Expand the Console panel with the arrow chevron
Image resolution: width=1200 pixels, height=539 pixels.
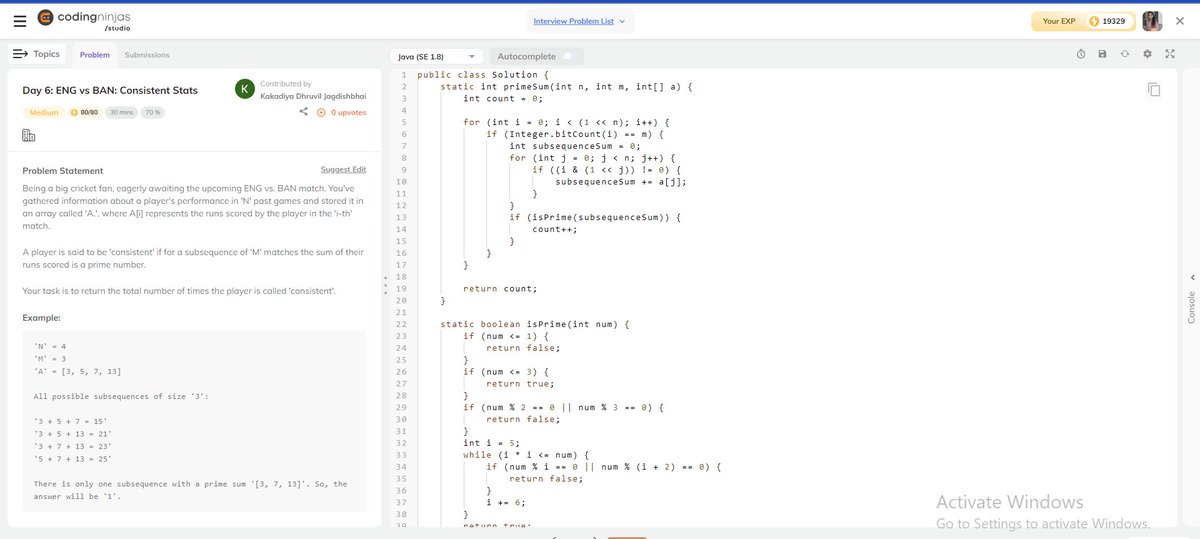pos(1191,277)
